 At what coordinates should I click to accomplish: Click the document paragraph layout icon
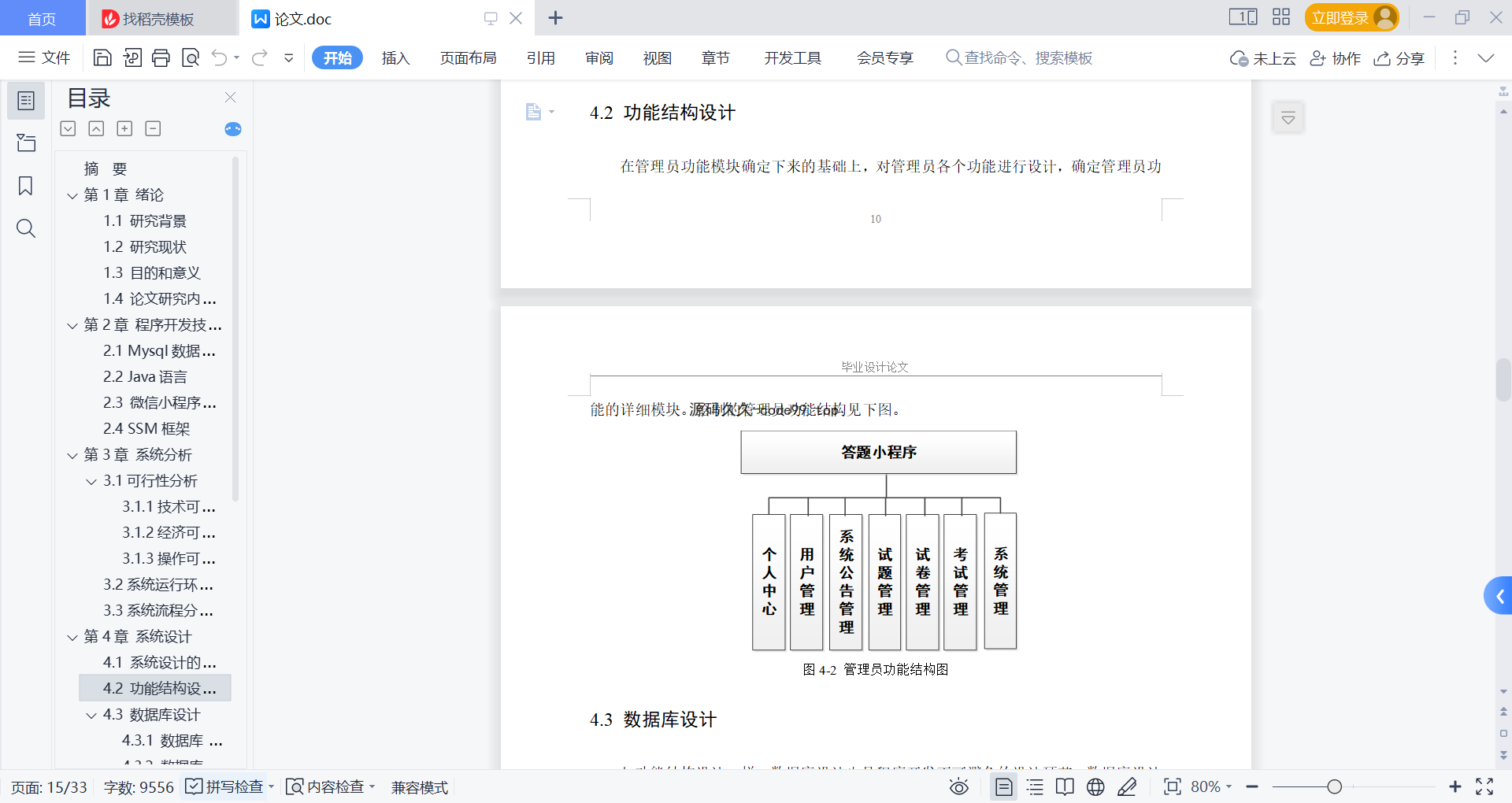click(x=534, y=112)
